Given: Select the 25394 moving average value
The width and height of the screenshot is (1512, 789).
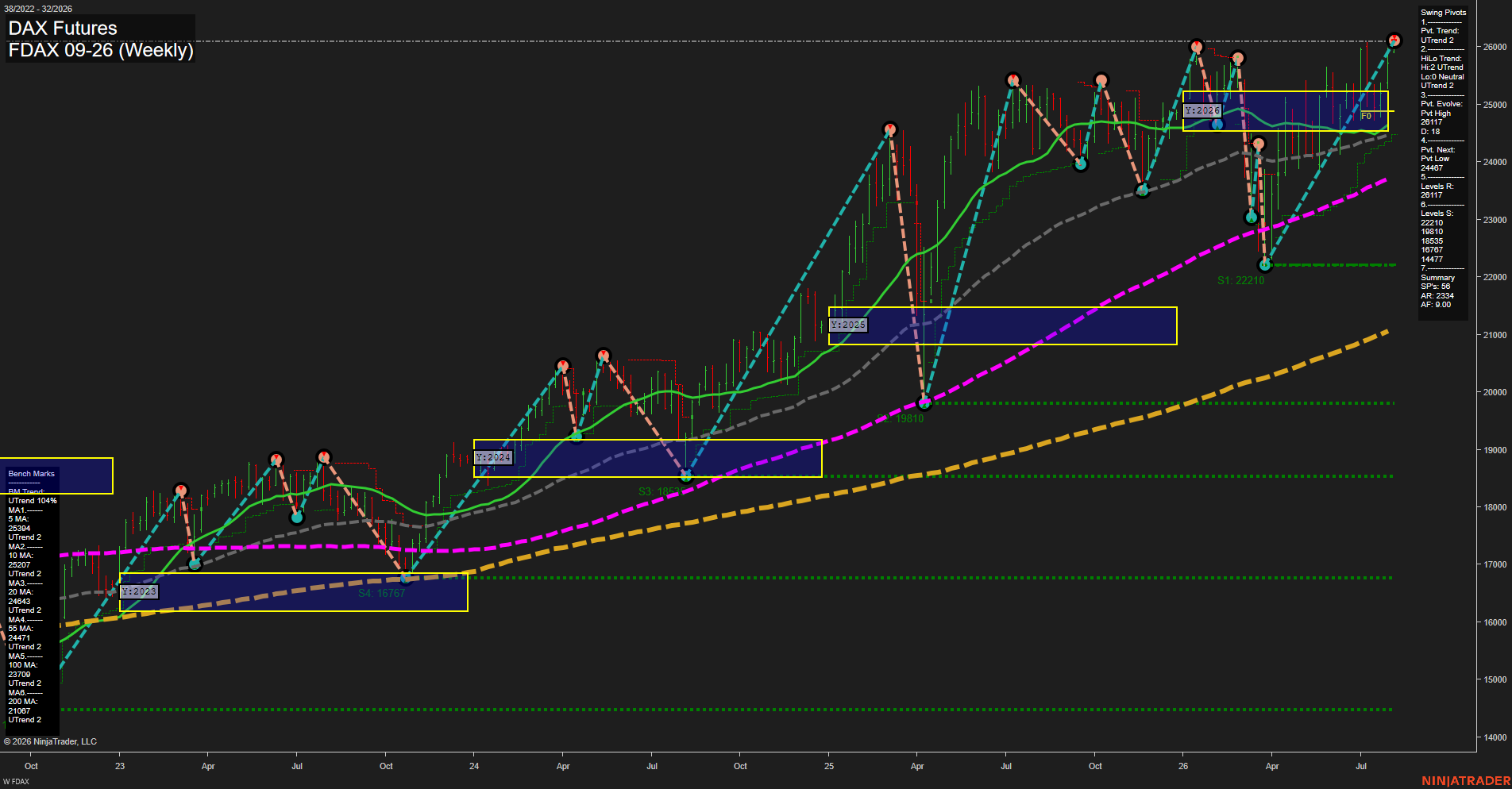Looking at the screenshot, I should pyautogui.click(x=19, y=529).
